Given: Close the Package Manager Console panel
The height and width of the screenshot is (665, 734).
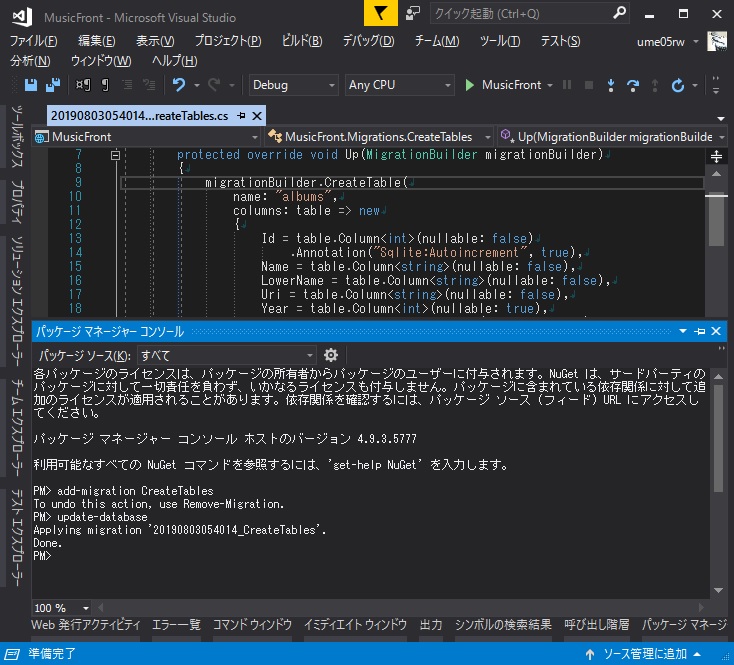Looking at the screenshot, I should 716,331.
